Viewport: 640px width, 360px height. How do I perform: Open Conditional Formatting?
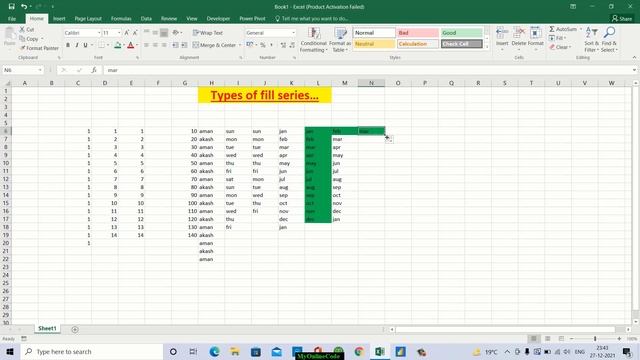pos(313,40)
